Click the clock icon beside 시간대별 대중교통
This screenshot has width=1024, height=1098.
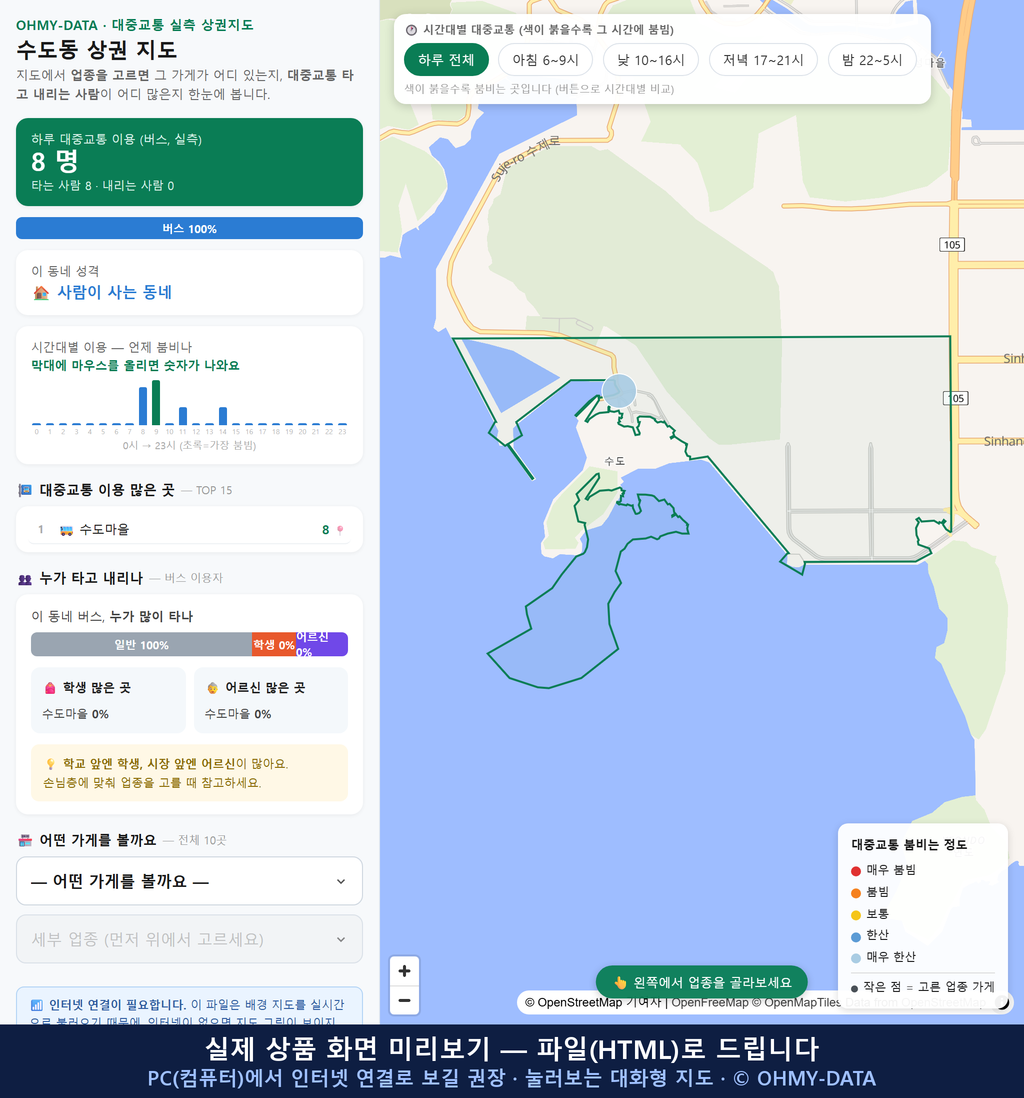pyautogui.click(x=411, y=30)
